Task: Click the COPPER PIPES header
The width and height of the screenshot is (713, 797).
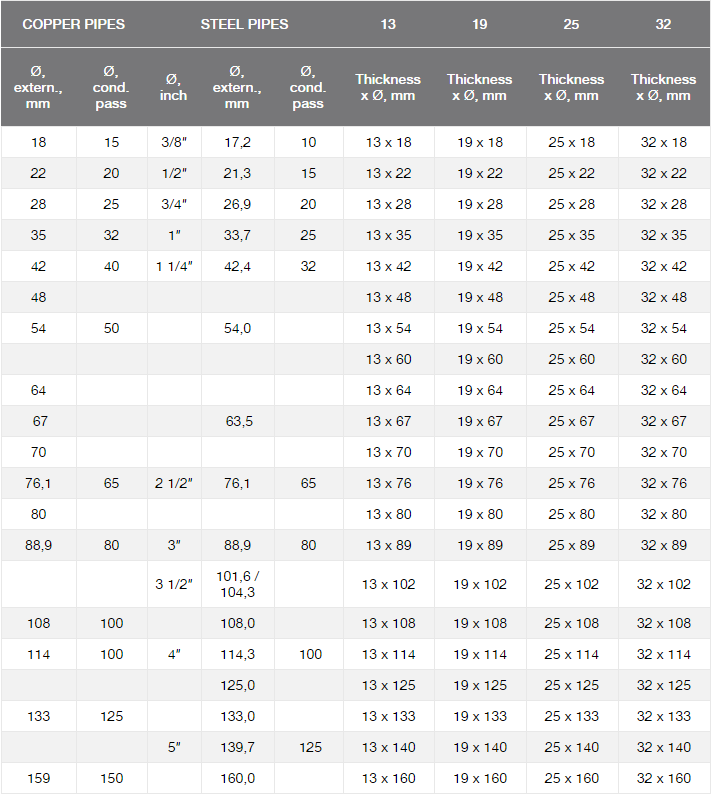Action: (x=74, y=24)
